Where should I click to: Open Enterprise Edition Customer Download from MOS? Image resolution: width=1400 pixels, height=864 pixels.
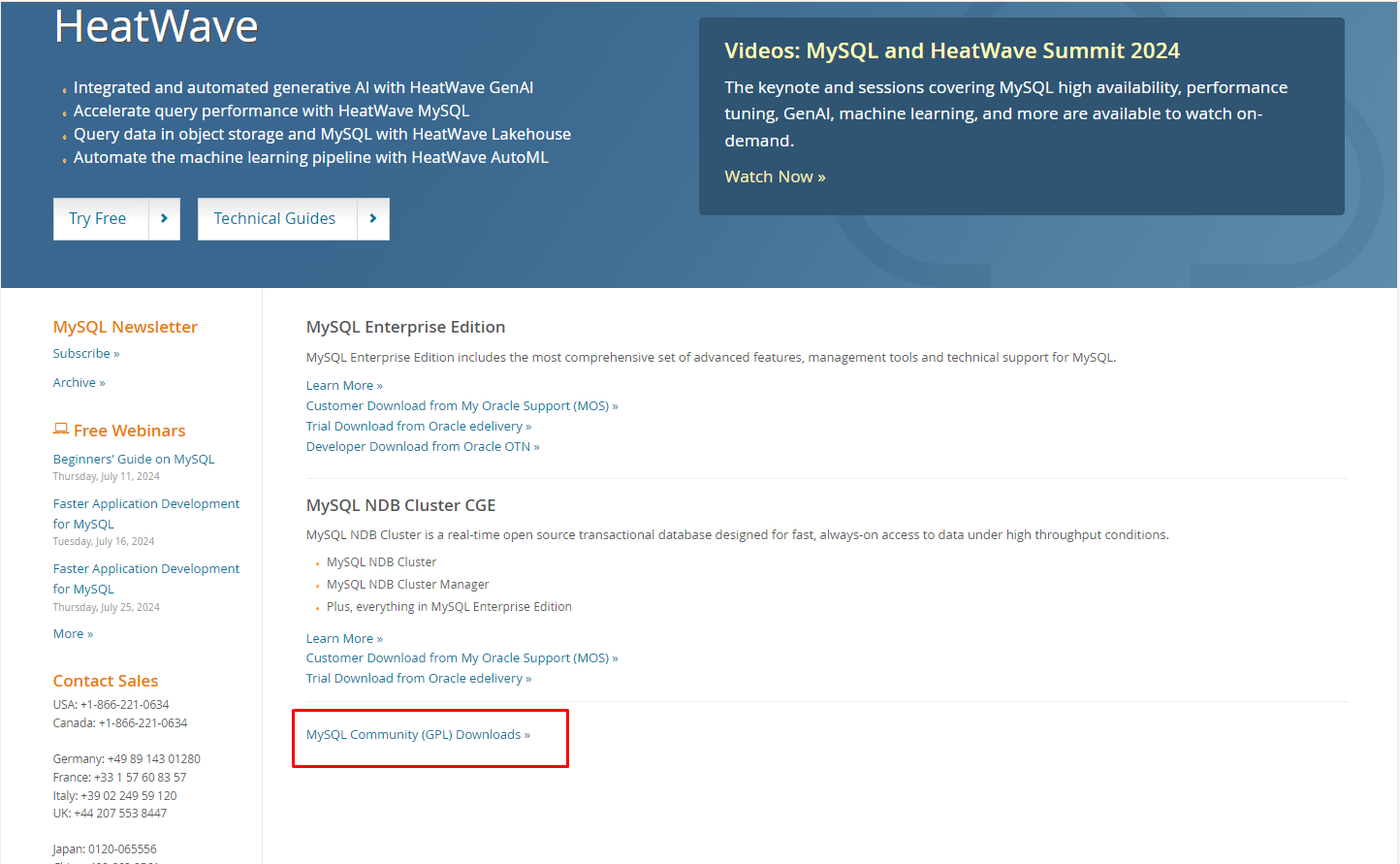pyautogui.click(x=461, y=406)
